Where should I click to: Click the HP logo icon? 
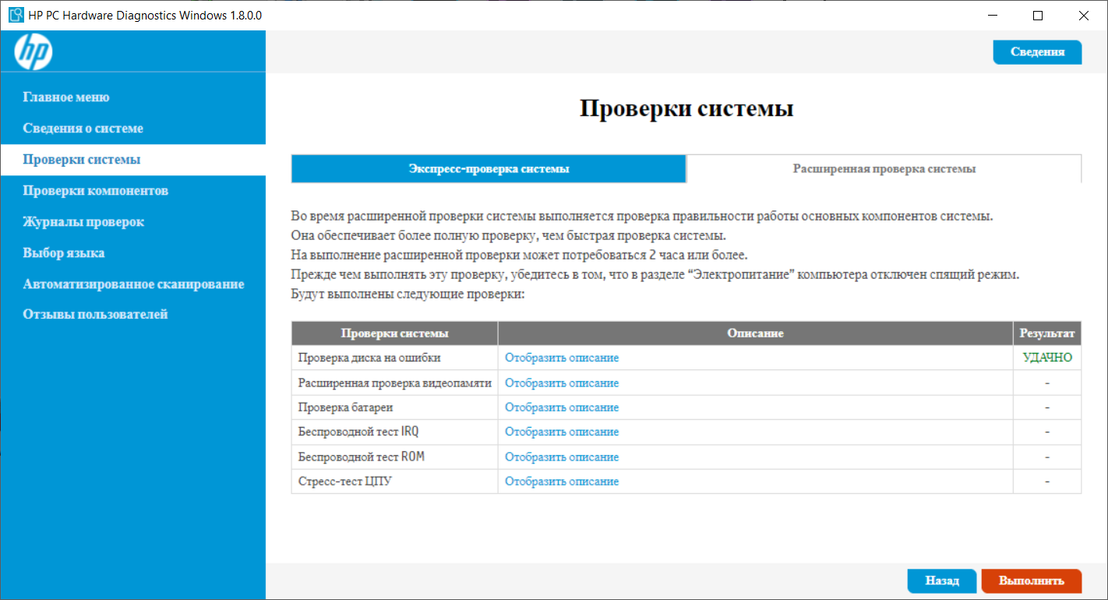pyautogui.click(x=33, y=52)
